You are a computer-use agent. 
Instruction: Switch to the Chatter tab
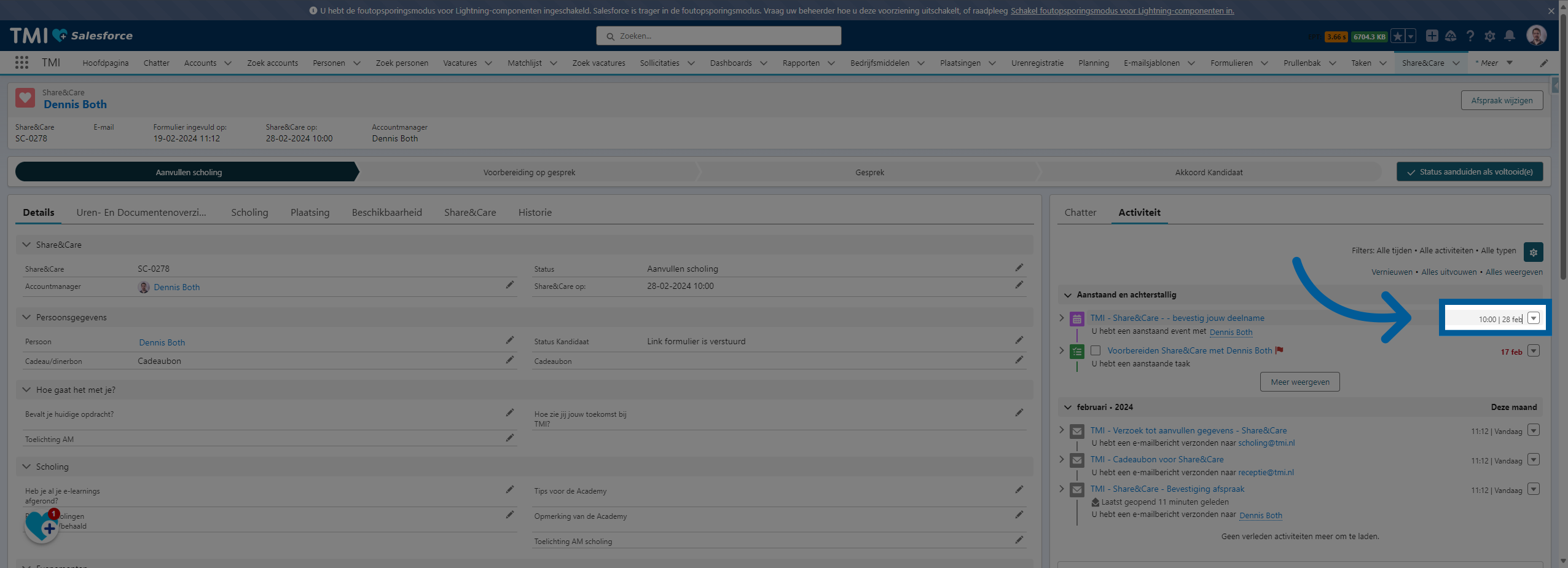pyautogui.click(x=1080, y=212)
